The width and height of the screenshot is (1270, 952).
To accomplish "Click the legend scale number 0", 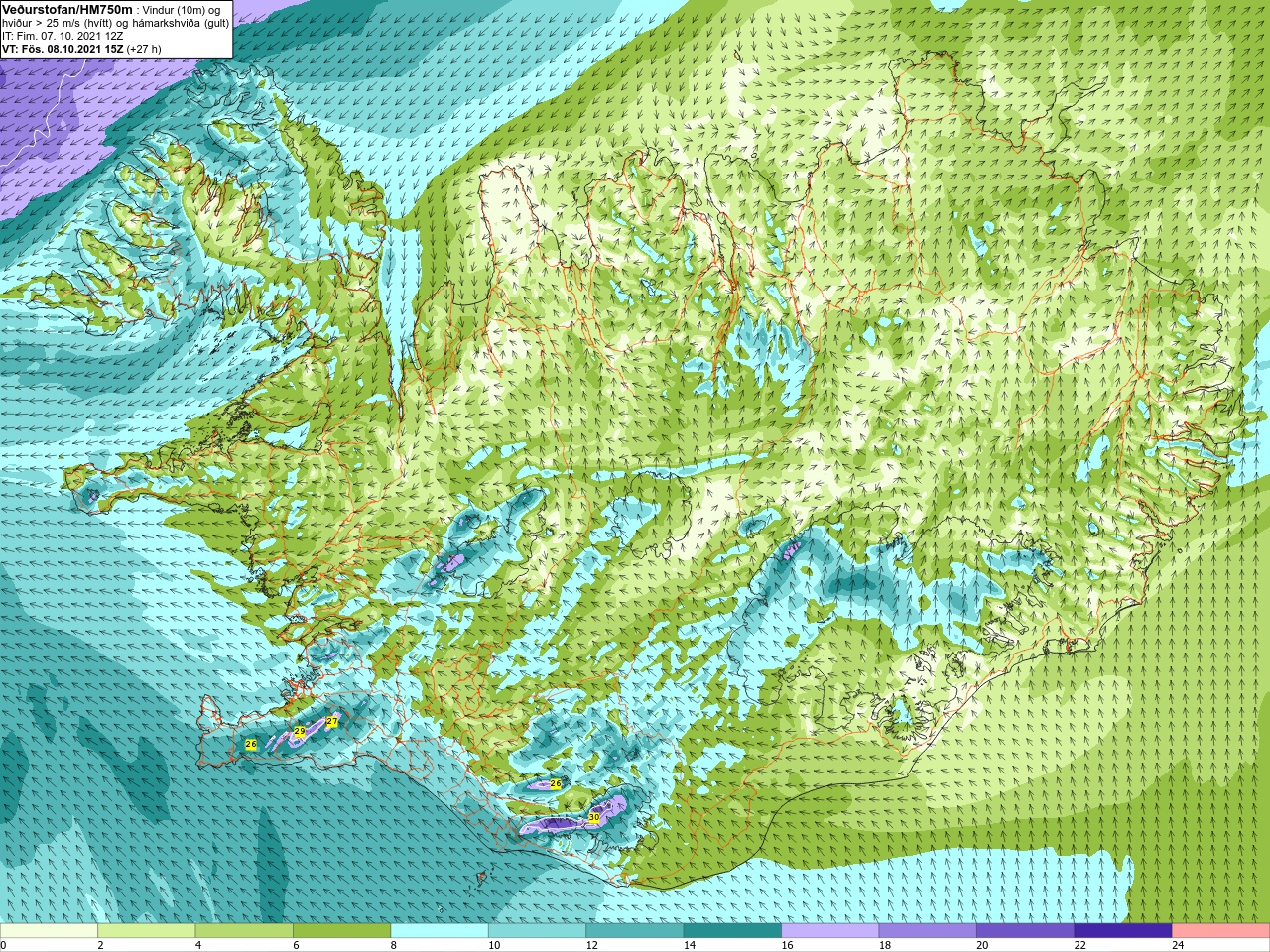I will tap(3, 945).
